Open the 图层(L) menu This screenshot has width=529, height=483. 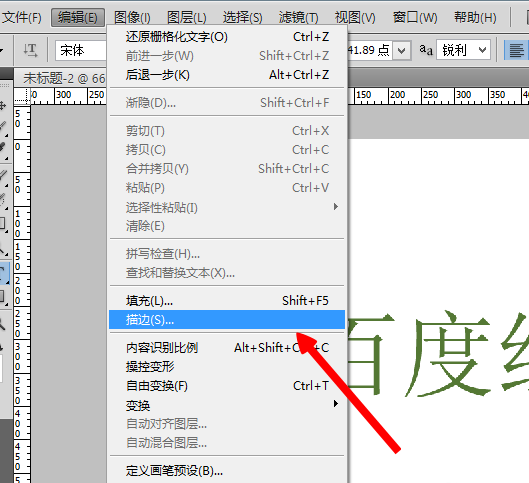point(187,17)
